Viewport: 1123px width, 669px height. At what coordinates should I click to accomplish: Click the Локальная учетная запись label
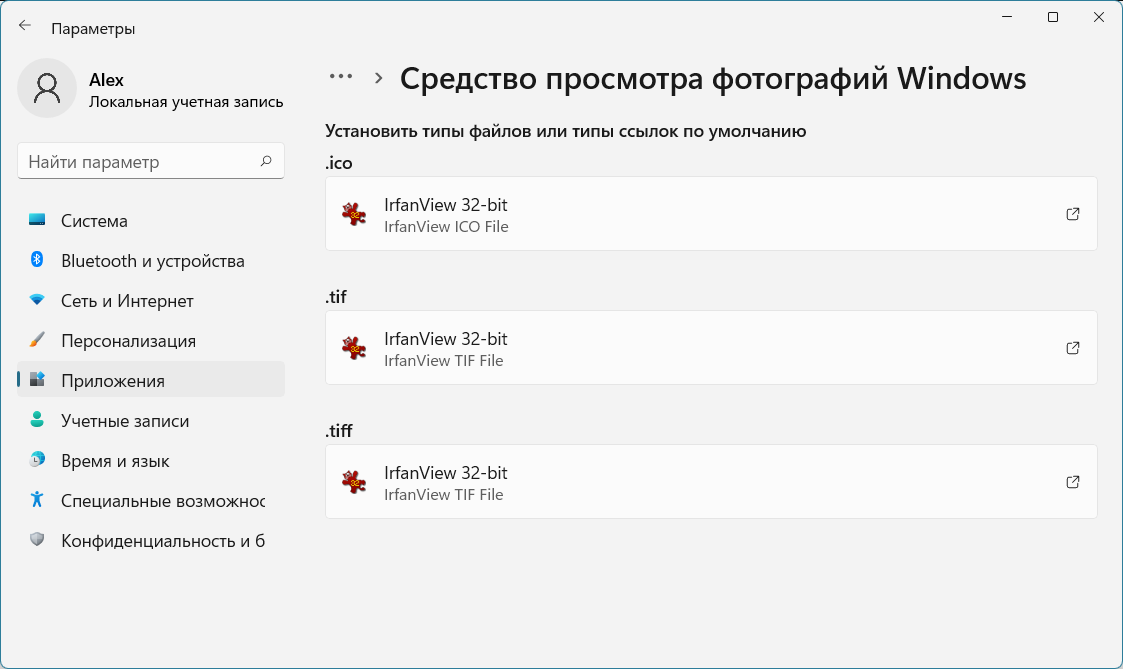pos(186,102)
